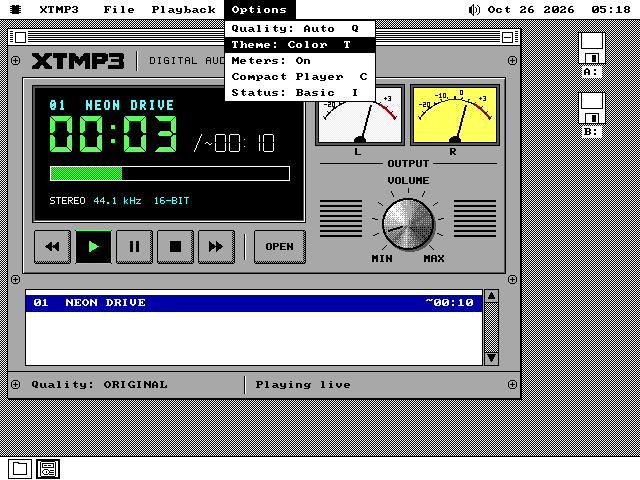Image resolution: width=640 pixels, height=480 pixels.
Task: Click the date Oct 26 2026 in menu bar
Action: 531,9
